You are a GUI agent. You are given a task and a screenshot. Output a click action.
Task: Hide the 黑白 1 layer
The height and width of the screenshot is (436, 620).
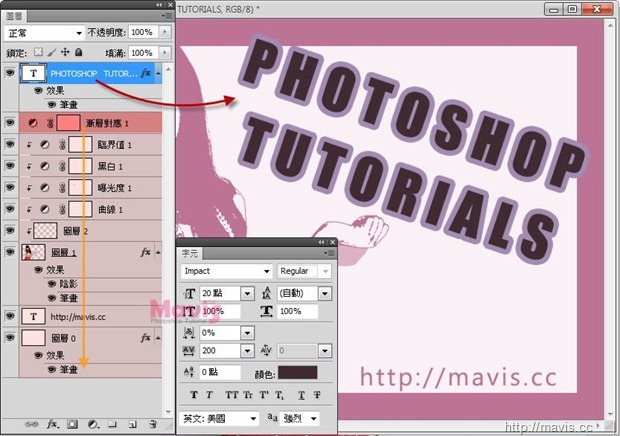[10, 166]
